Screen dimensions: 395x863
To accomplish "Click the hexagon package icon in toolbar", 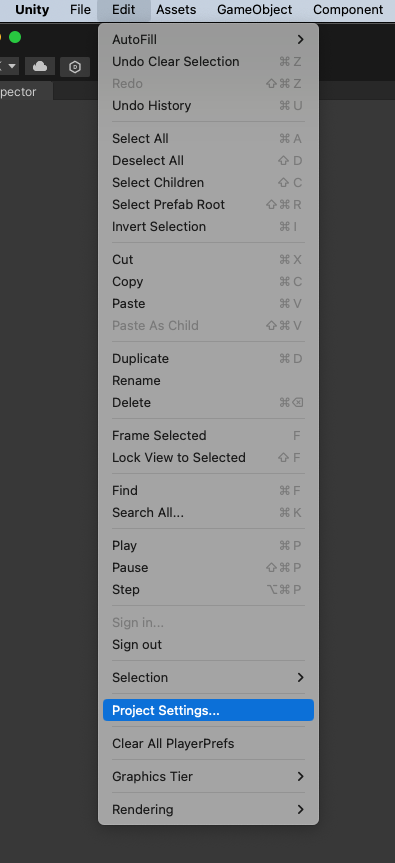I will [75, 67].
